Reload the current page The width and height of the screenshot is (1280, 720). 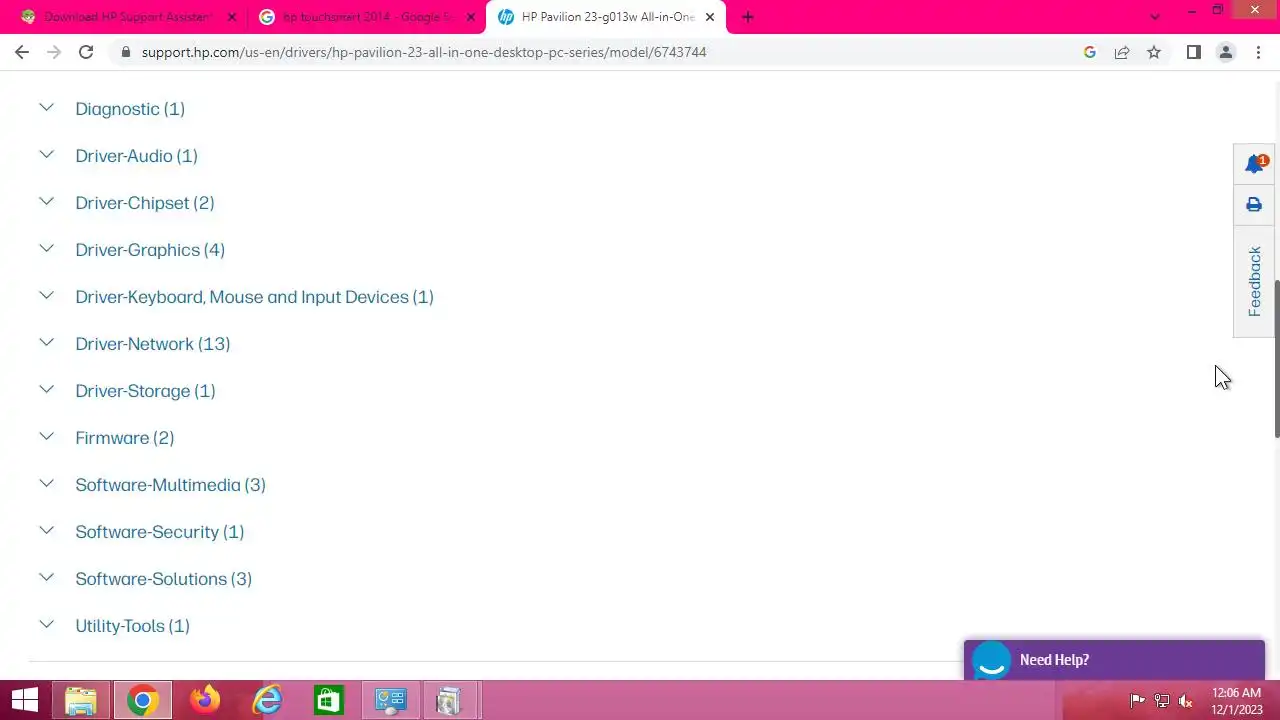click(x=86, y=52)
